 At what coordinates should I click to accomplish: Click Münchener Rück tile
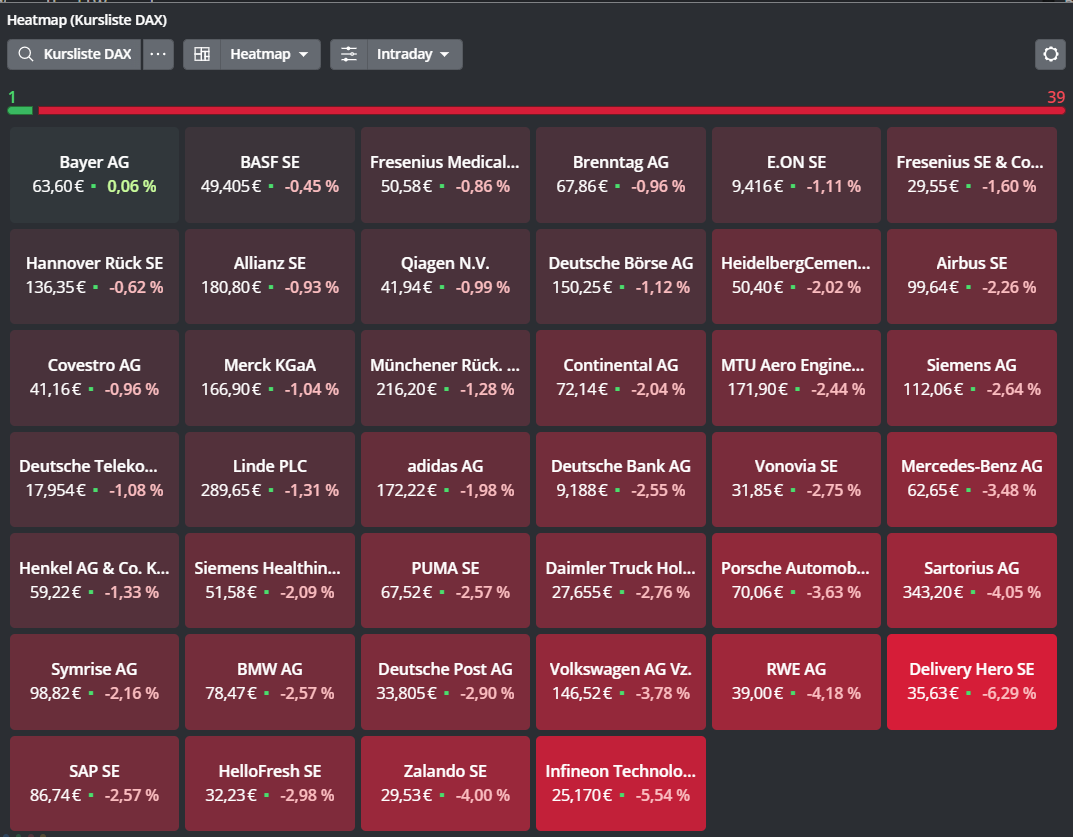click(x=445, y=378)
